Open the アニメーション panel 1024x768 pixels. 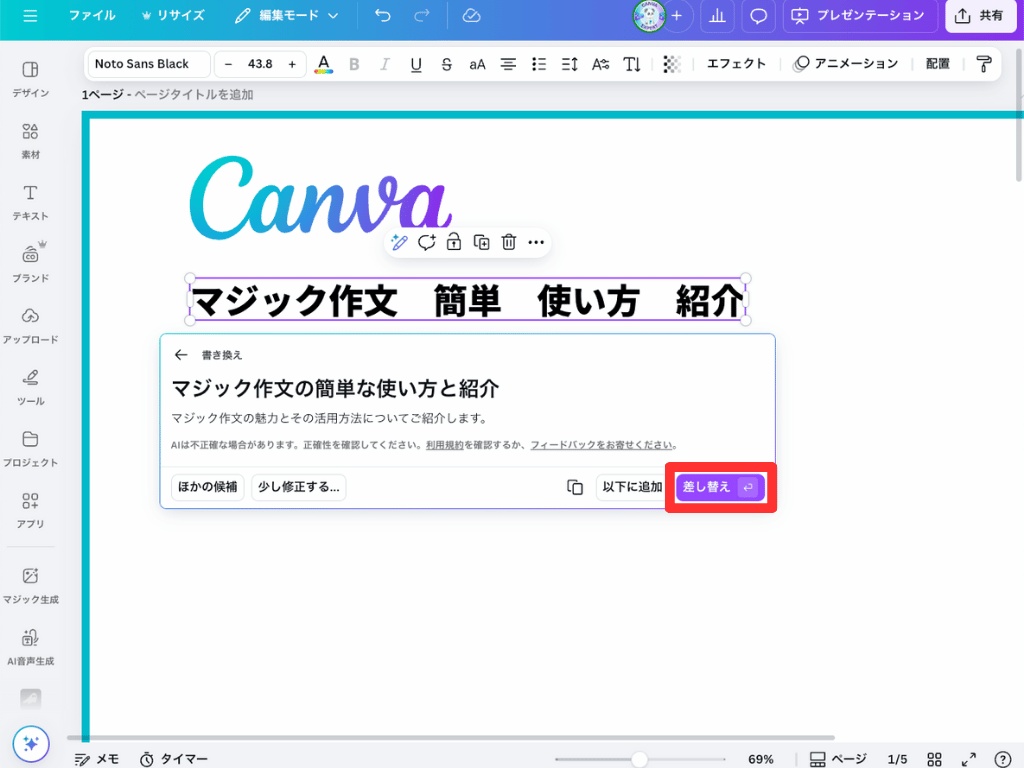click(846, 64)
